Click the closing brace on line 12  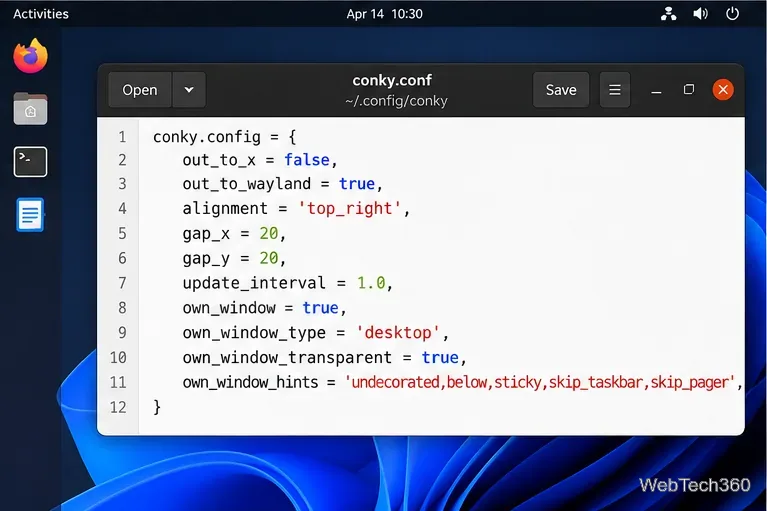point(157,407)
